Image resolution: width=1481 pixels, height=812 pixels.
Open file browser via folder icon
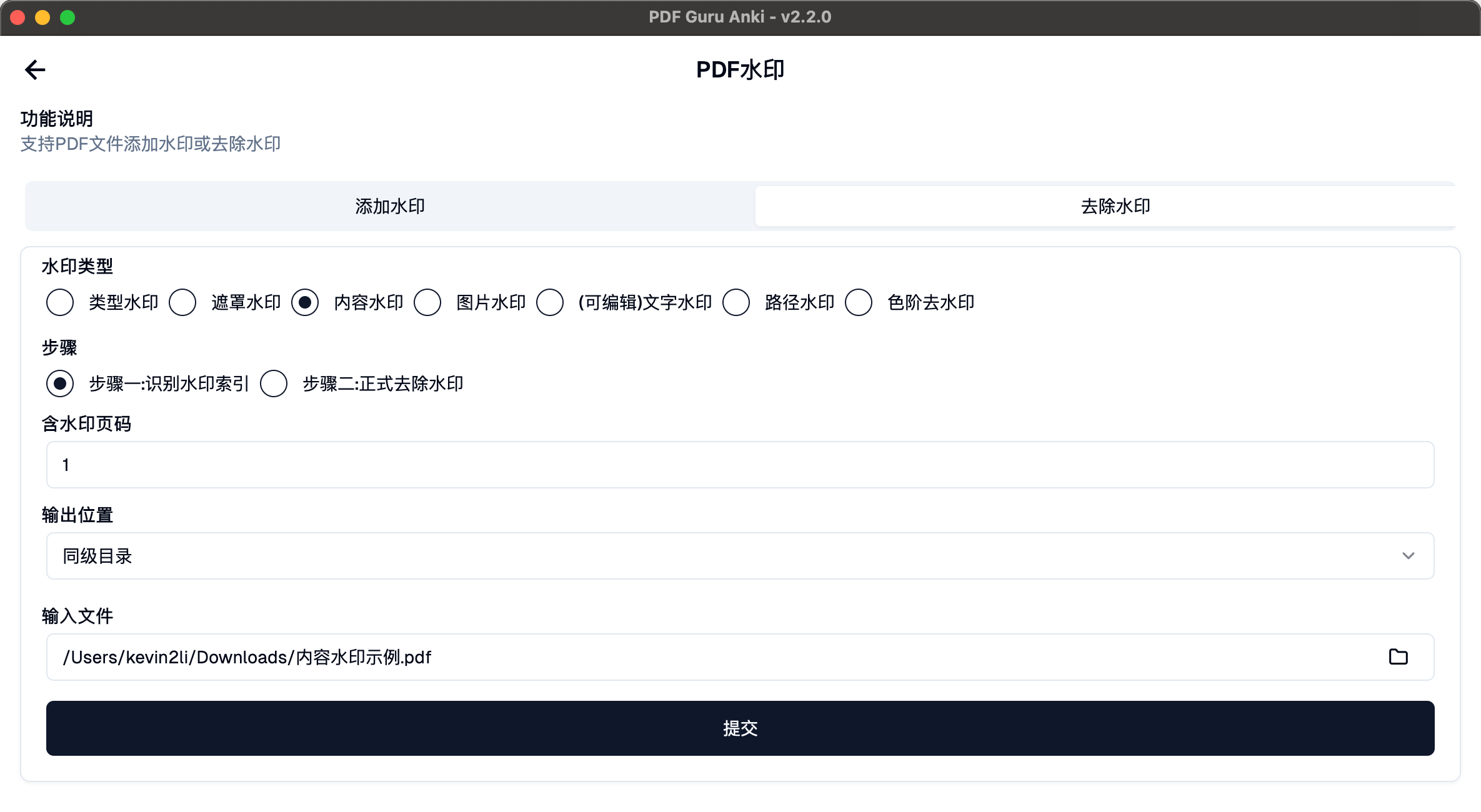(x=1398, y=656)
